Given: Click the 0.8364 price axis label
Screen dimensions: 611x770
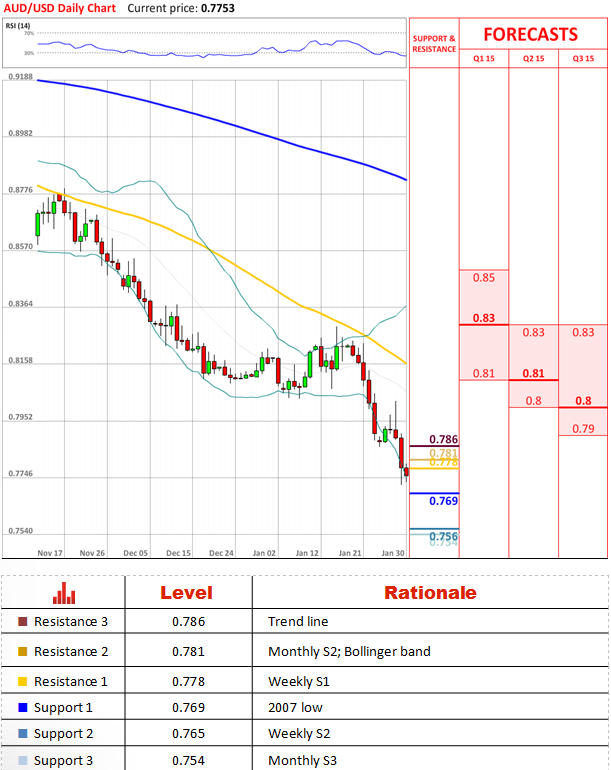Looking at the screenshot, I should tap(21, 304).
